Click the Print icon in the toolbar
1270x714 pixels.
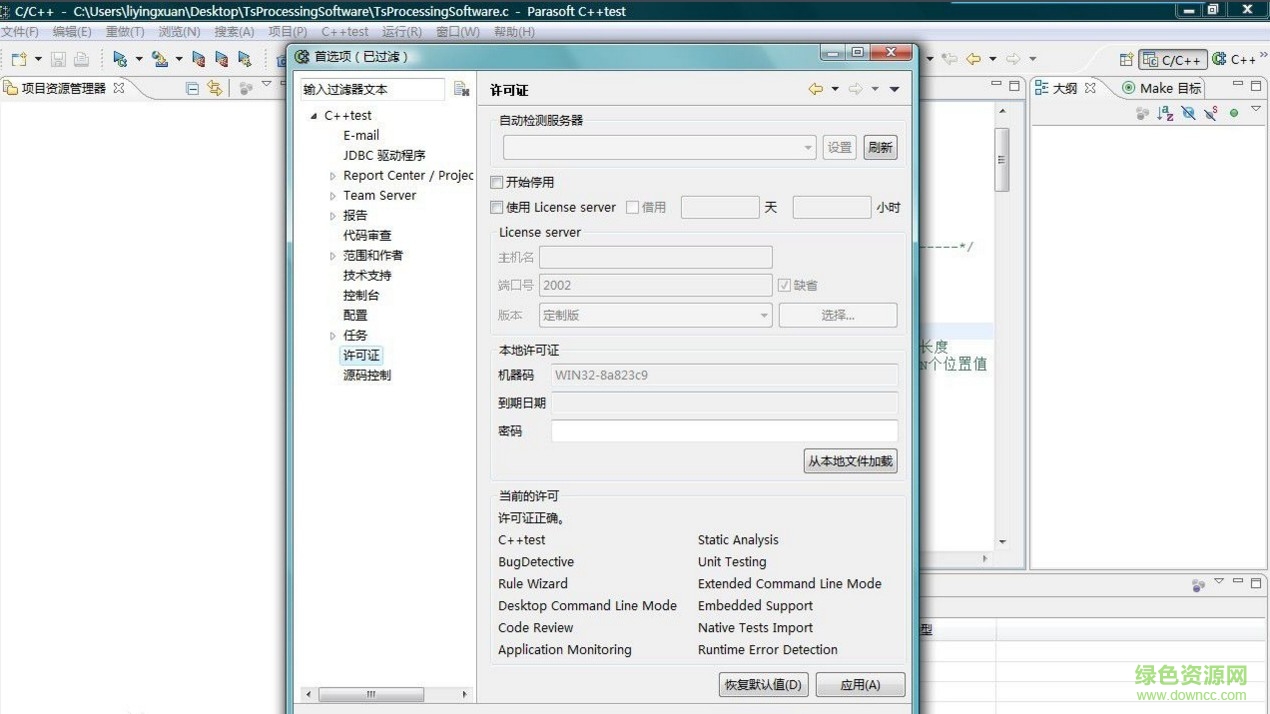pos(82,58)
